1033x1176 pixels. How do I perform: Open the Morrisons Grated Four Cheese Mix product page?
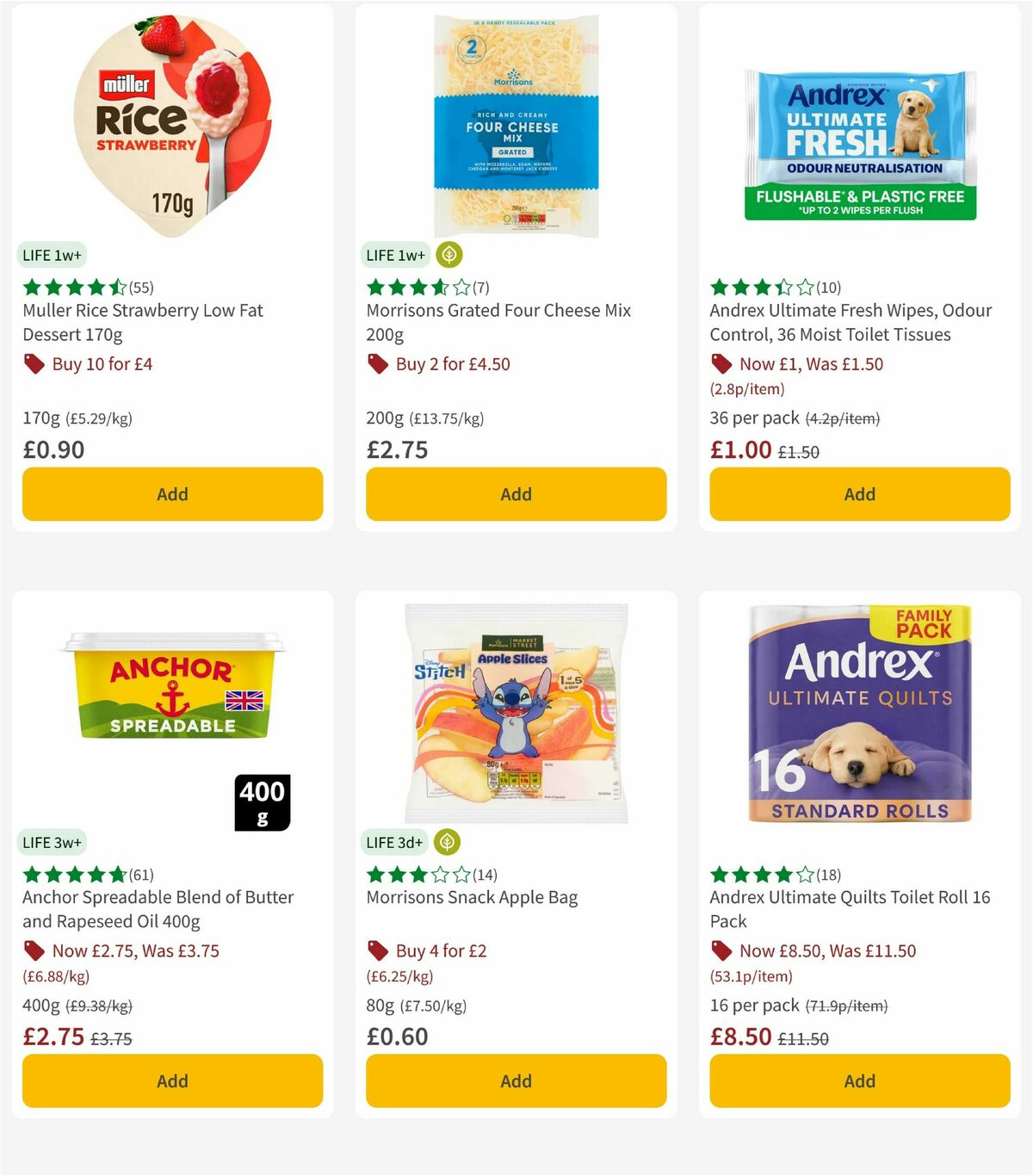pos(499,322)
